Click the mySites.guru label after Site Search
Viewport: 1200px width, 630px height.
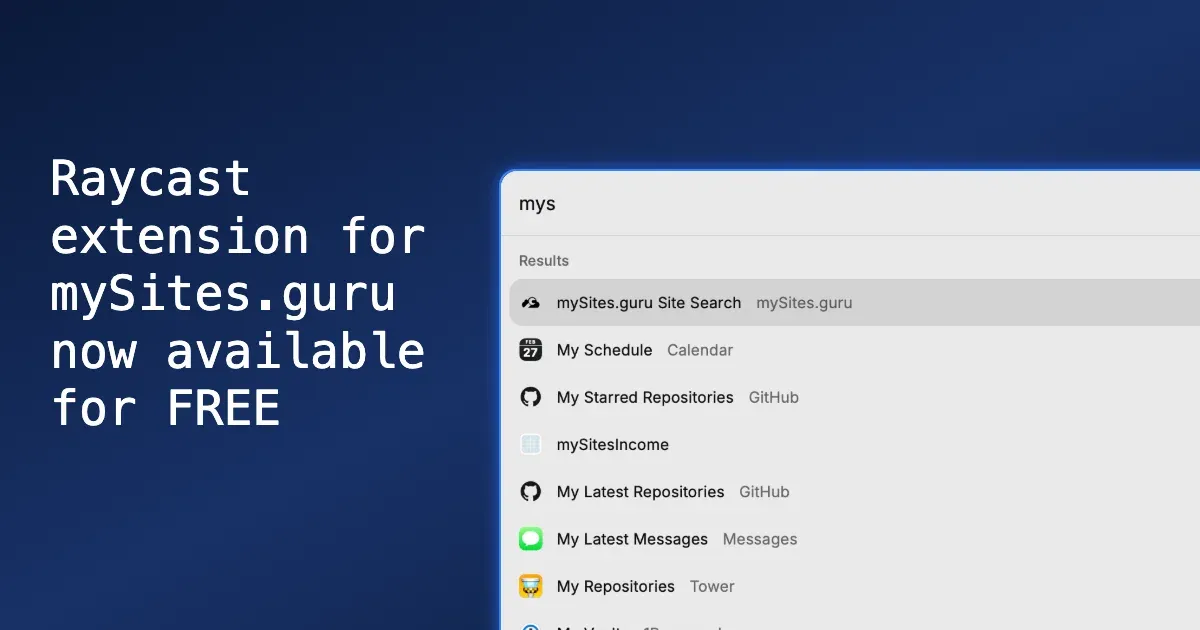point(804,302)
